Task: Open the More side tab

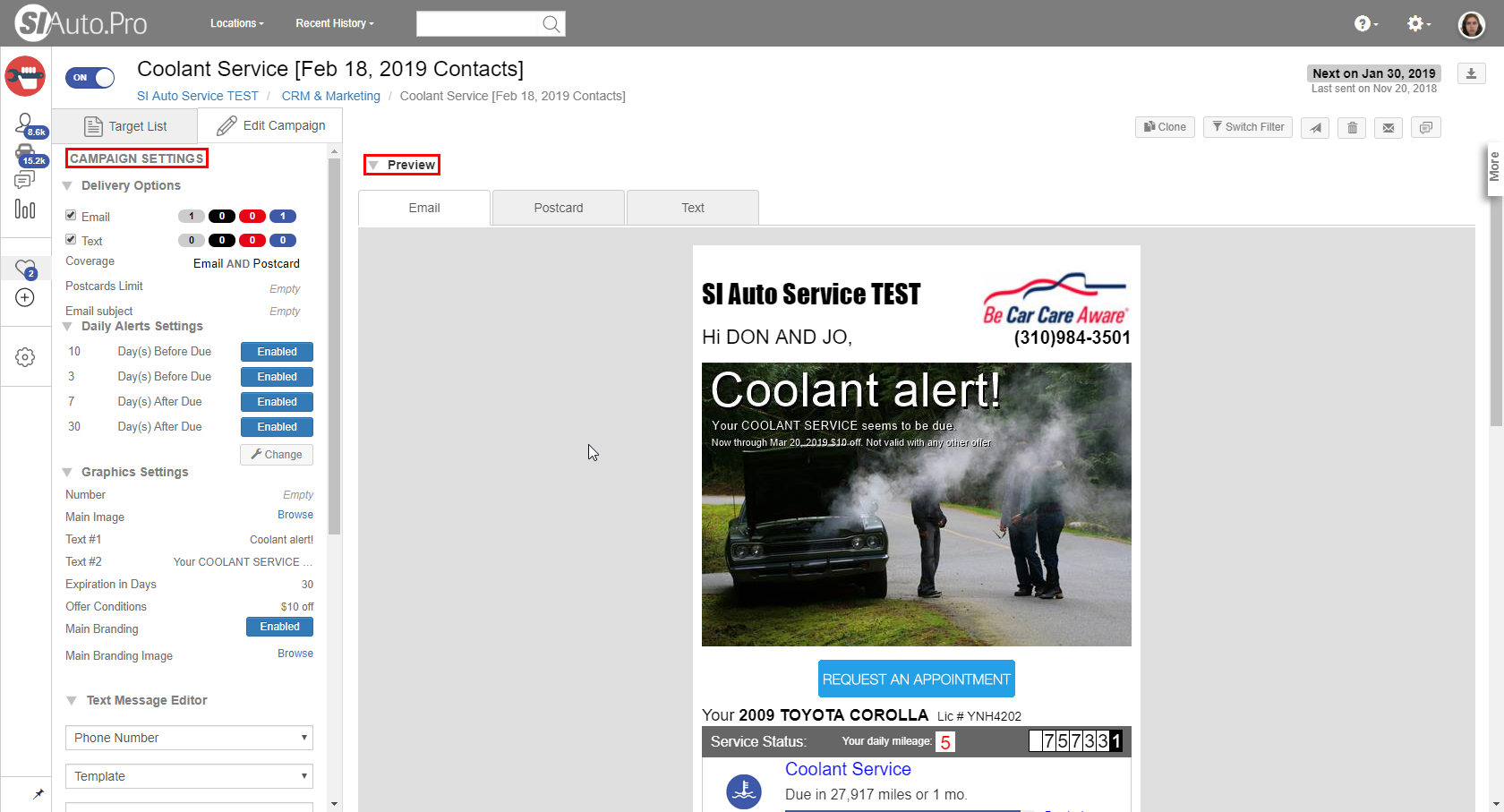Action: (x=1494, y=167)
